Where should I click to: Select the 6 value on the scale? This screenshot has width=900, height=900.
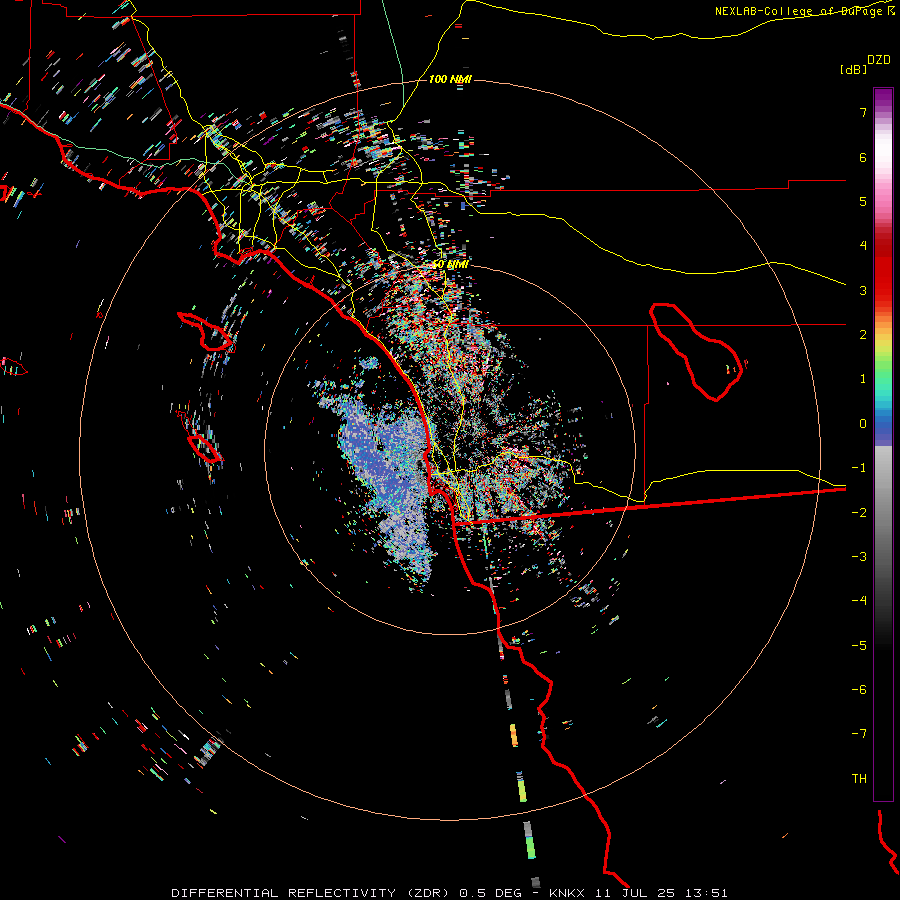[863, 157]
